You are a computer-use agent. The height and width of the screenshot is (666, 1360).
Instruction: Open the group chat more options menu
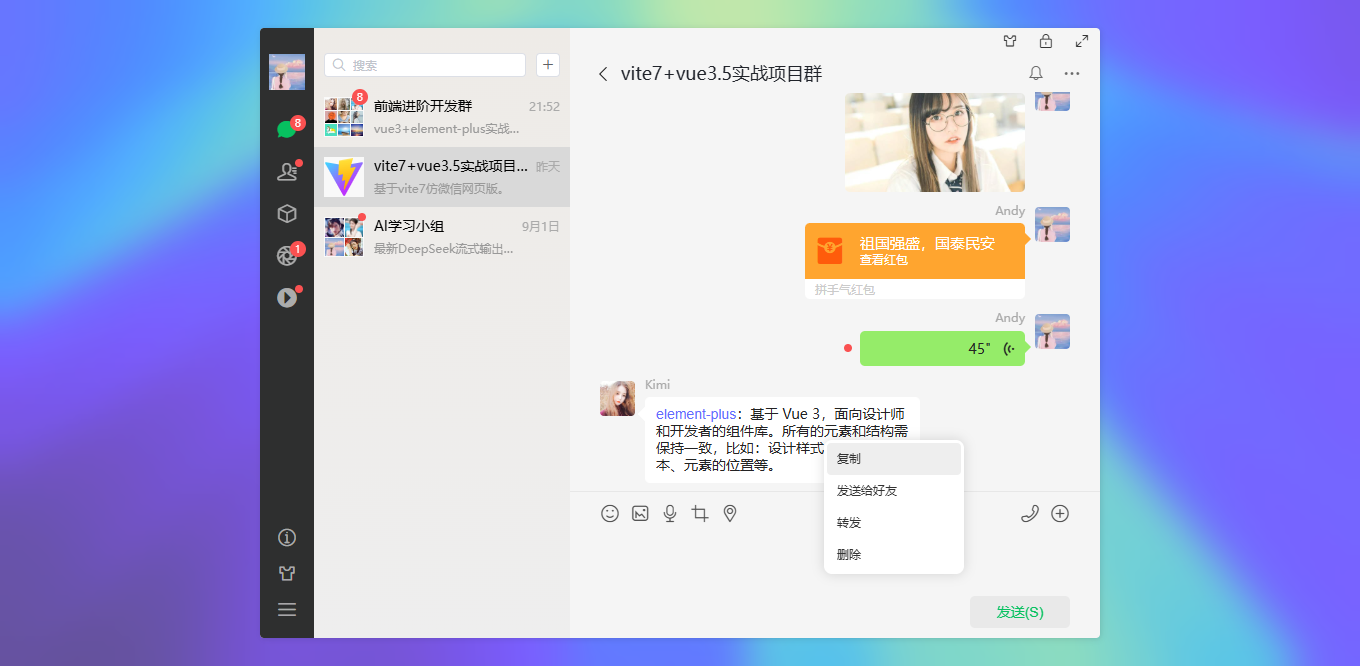(x=1072, y=73)
